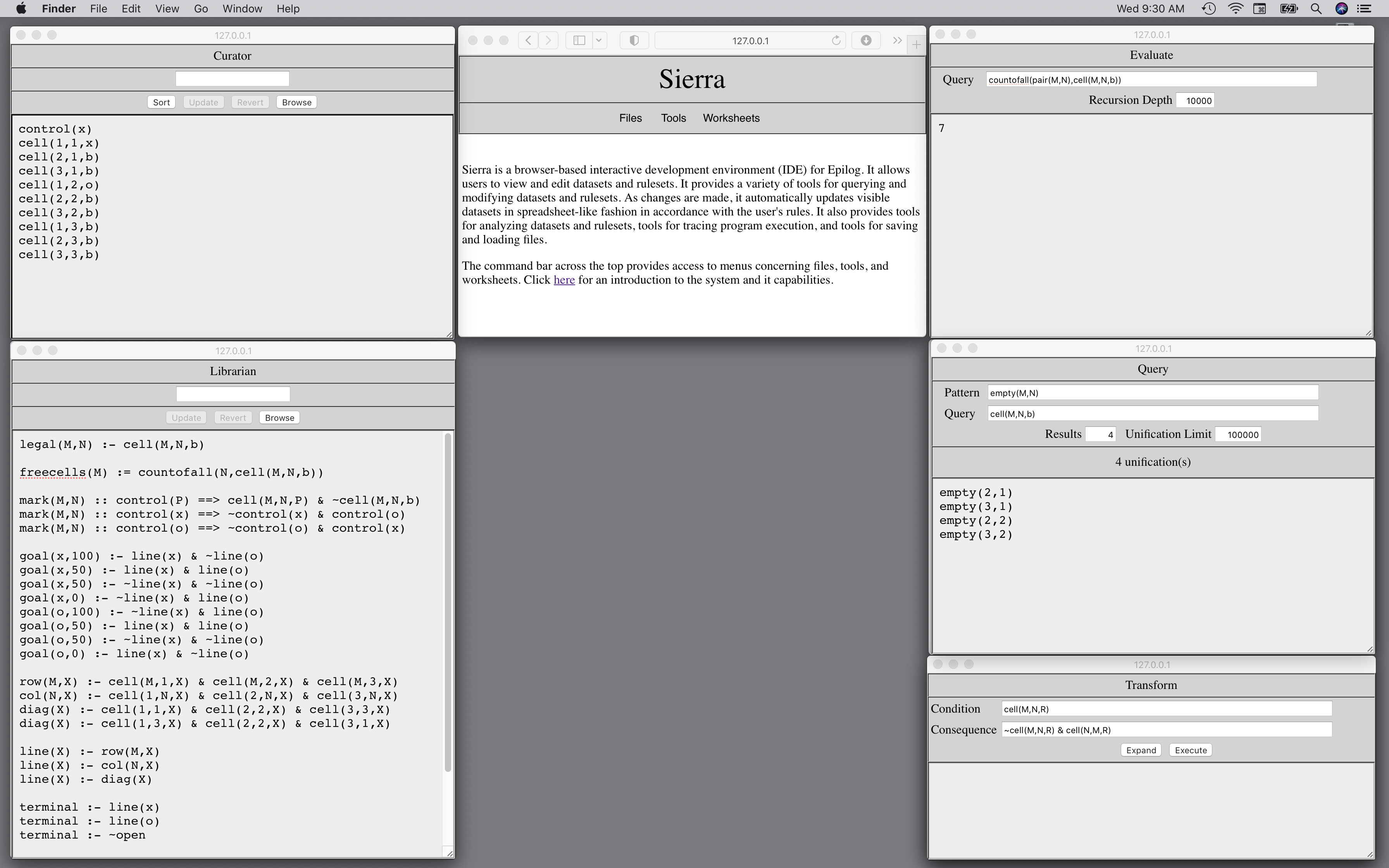Click Safari's forward navigation arrow
Image resolution: width=1389 pixels, height=868 pixels.
coord(548,40)
